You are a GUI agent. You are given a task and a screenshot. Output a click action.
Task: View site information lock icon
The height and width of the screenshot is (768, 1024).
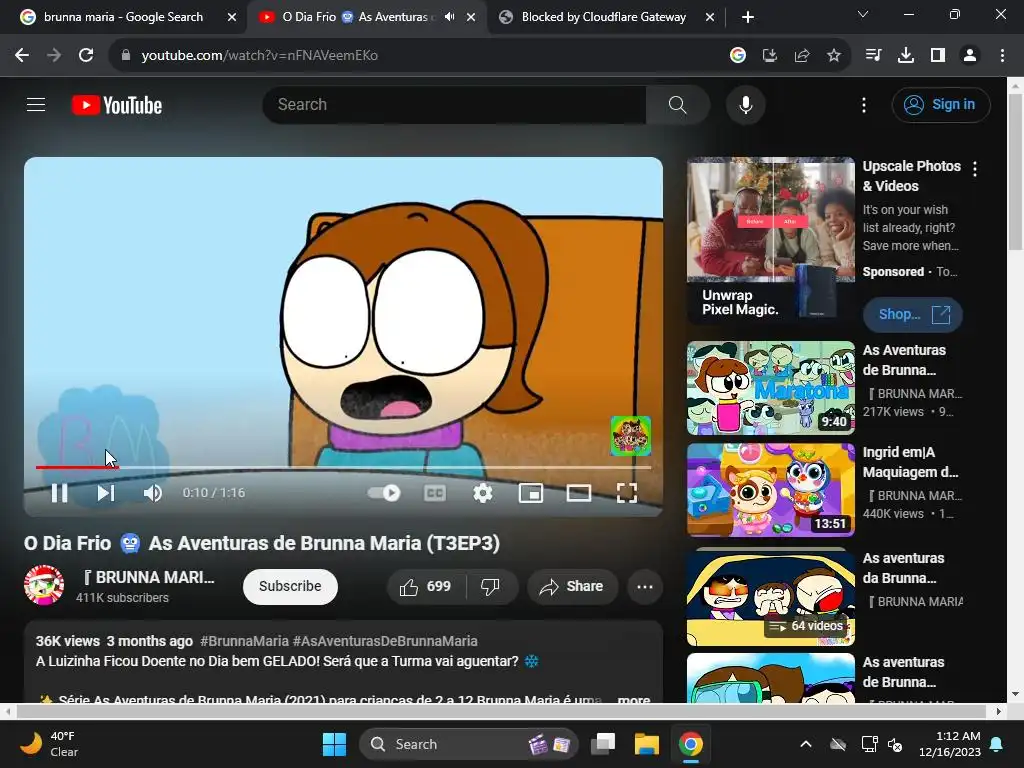click(126, 56)
